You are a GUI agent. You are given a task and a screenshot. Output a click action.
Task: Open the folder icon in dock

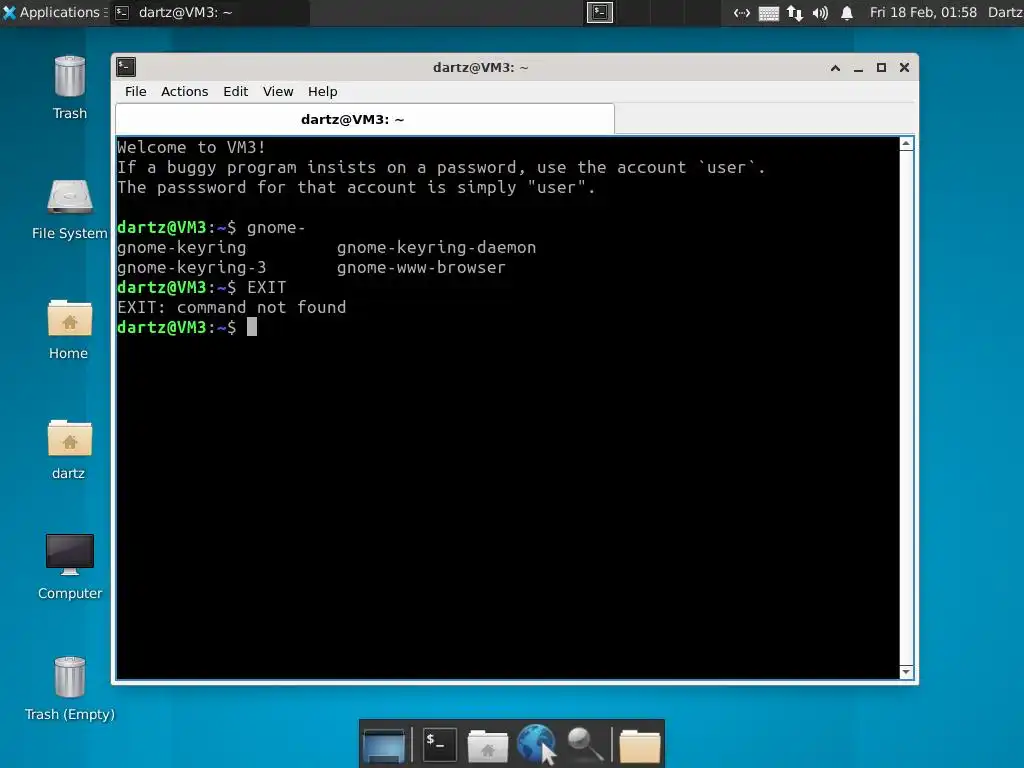[x=639, y=745]
